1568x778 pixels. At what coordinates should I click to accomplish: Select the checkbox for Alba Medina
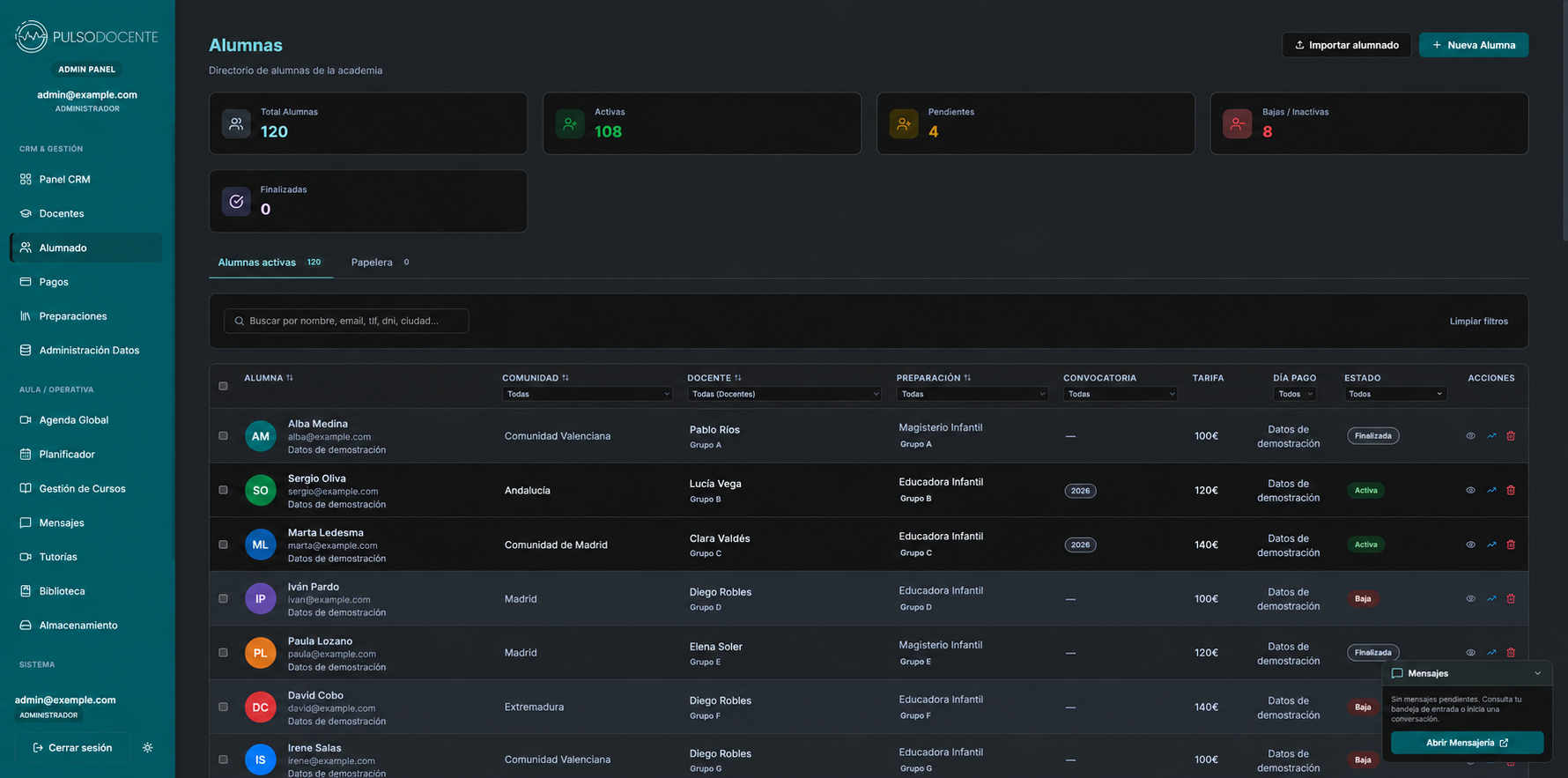click(223, 436)
